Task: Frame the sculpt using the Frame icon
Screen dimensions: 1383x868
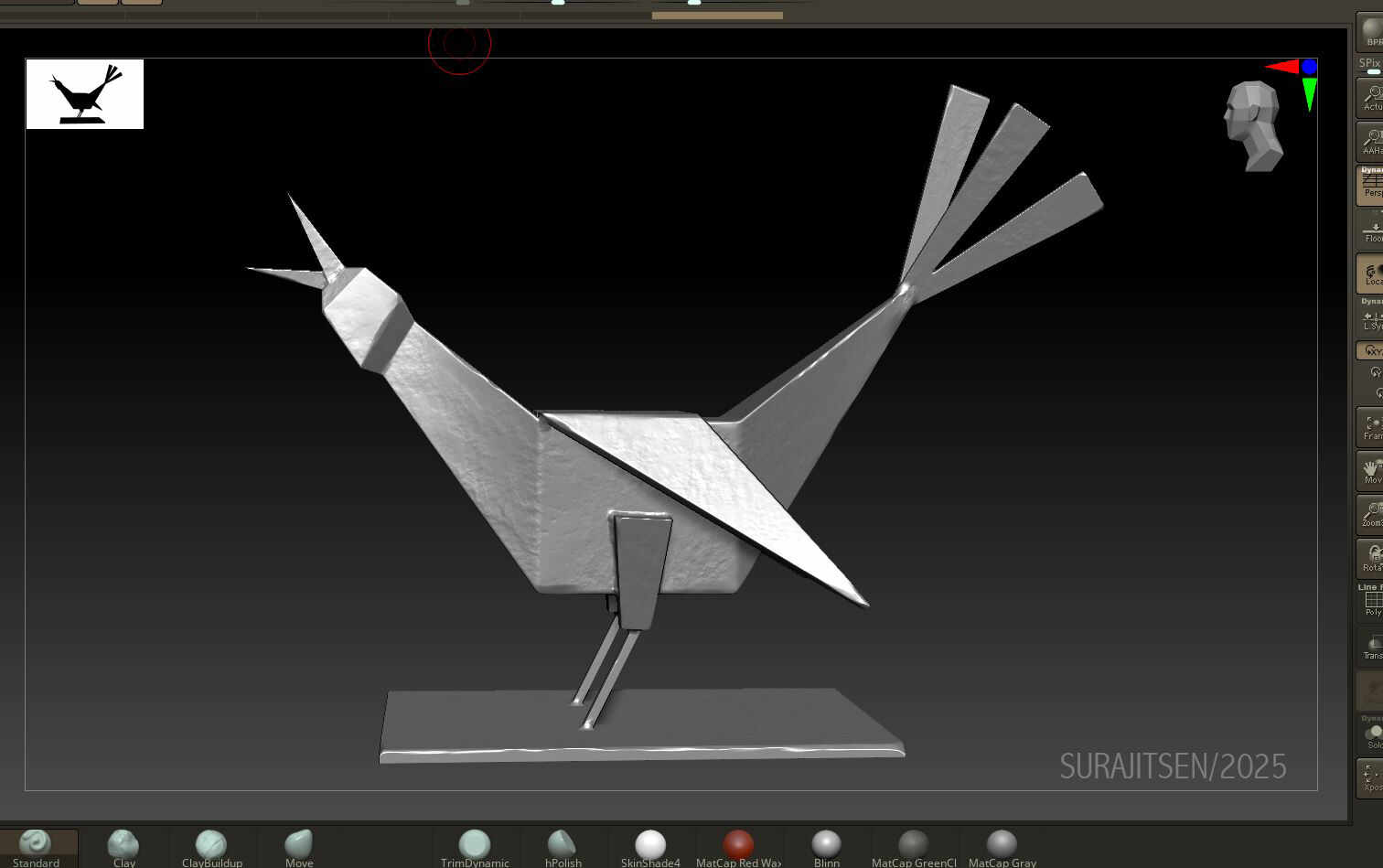Action: coord(1371,424)
